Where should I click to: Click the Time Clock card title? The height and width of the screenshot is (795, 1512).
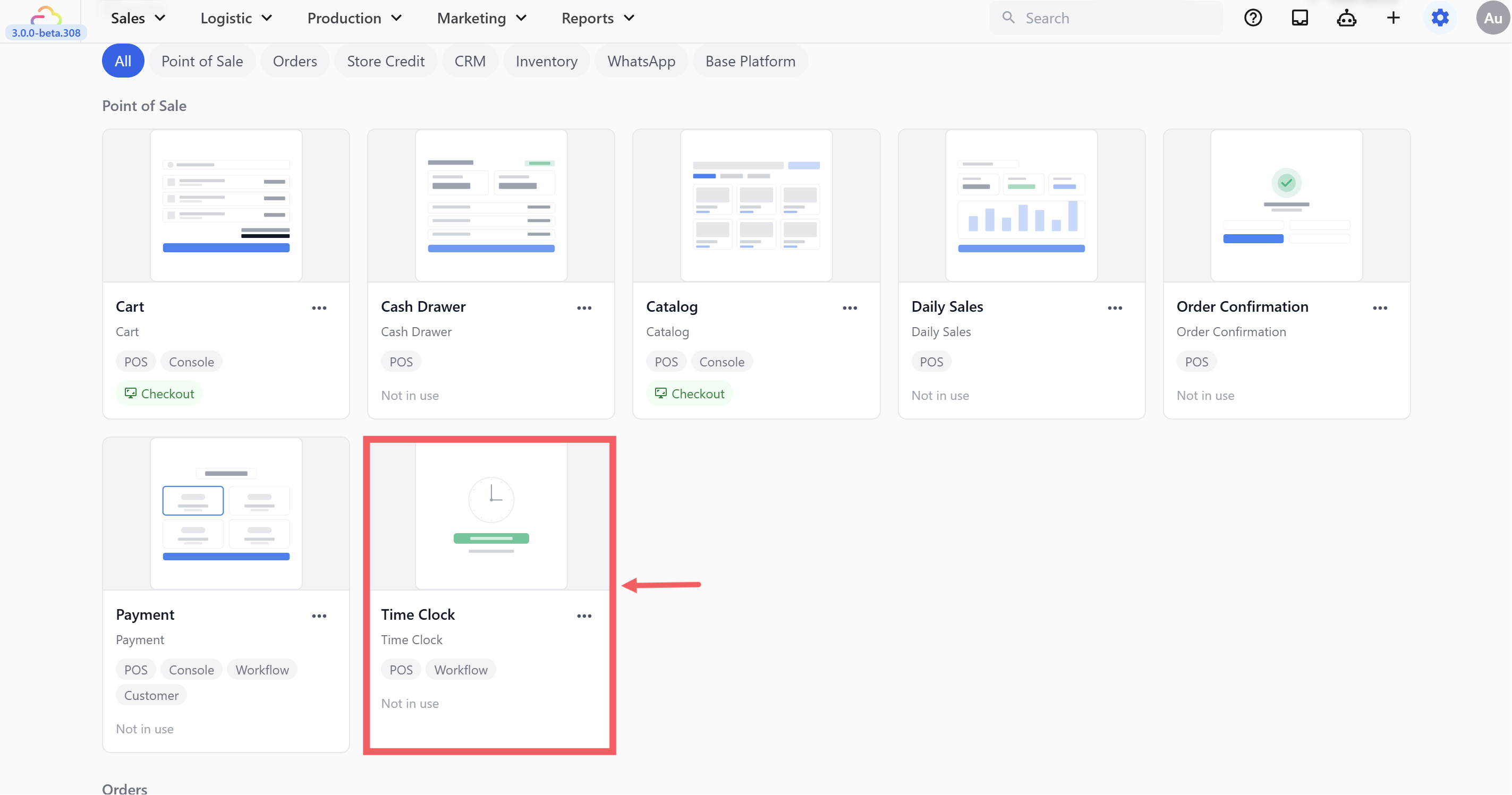pyautogui.click(x=418, y=615)
